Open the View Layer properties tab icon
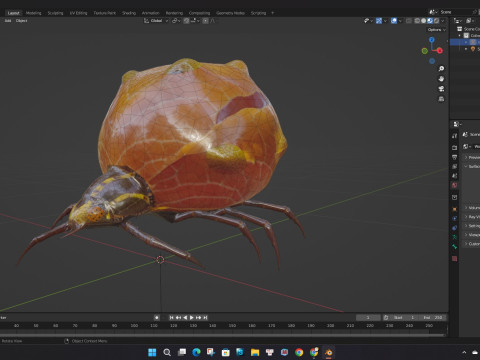This screenshot has height=360, width=480. pos(455,166)
